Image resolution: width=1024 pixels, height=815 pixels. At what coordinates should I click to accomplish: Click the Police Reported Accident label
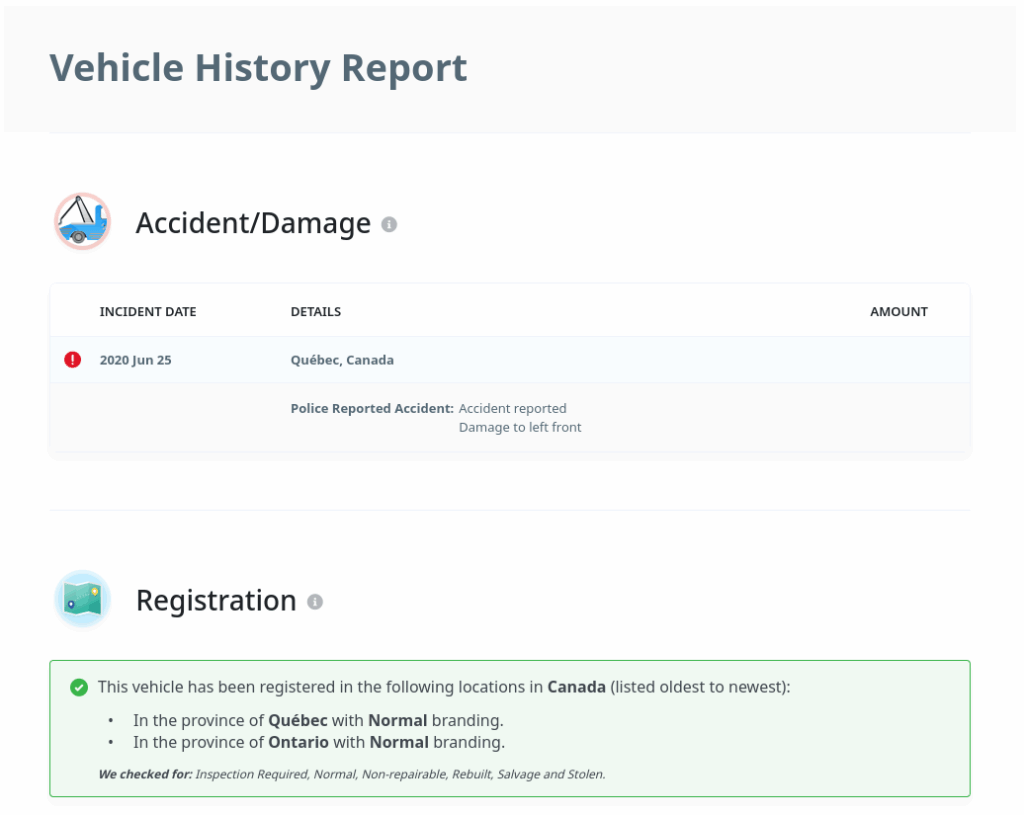tap(372, 409)
